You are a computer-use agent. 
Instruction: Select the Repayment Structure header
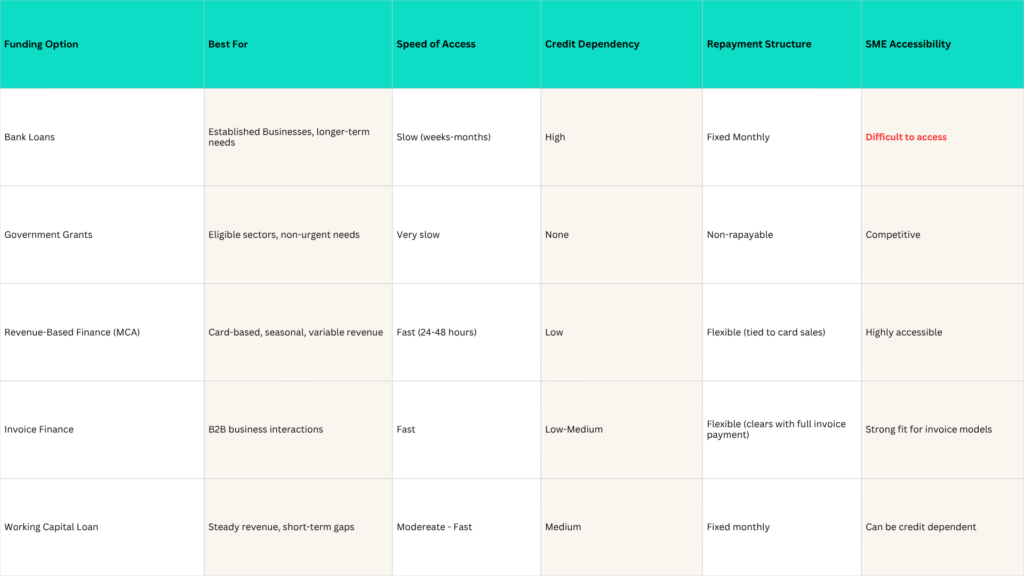click(x=759, y=44)
